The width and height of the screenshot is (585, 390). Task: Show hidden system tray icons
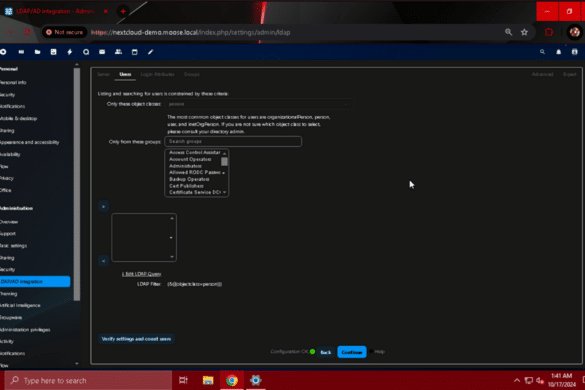[x=517, y=380]
